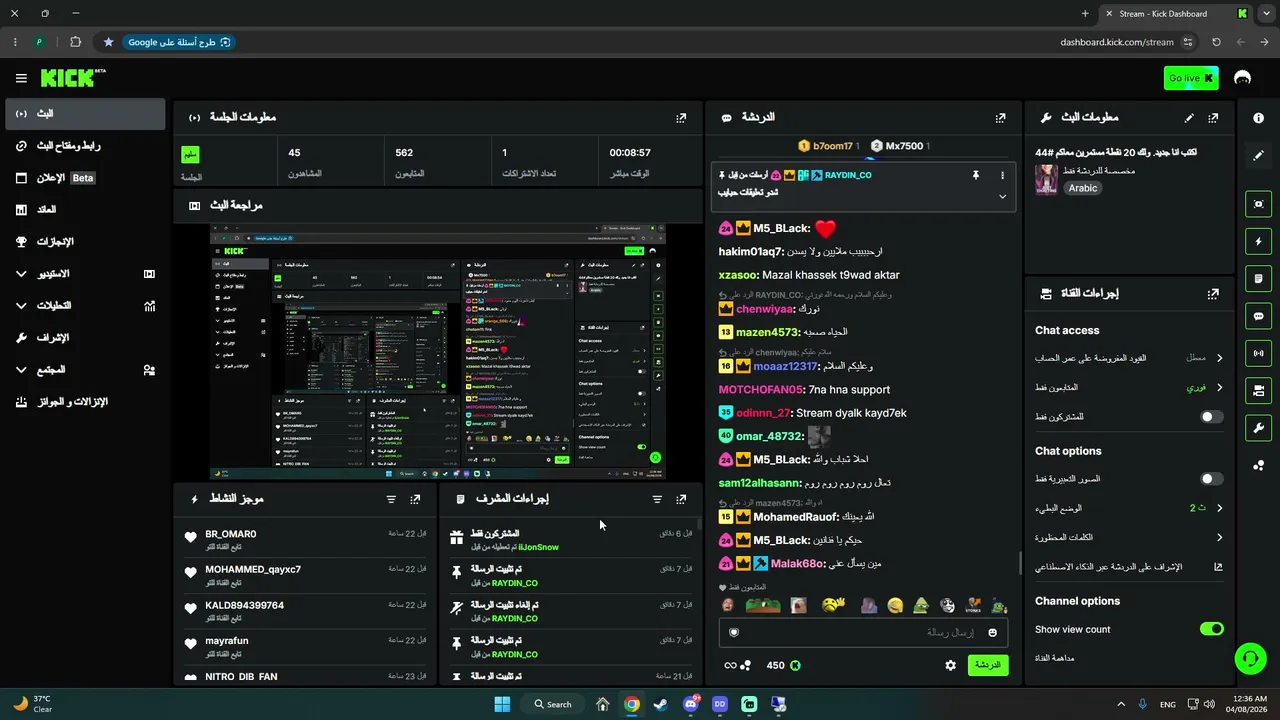Open الإنجازات sidebar item

click(84, 242)
